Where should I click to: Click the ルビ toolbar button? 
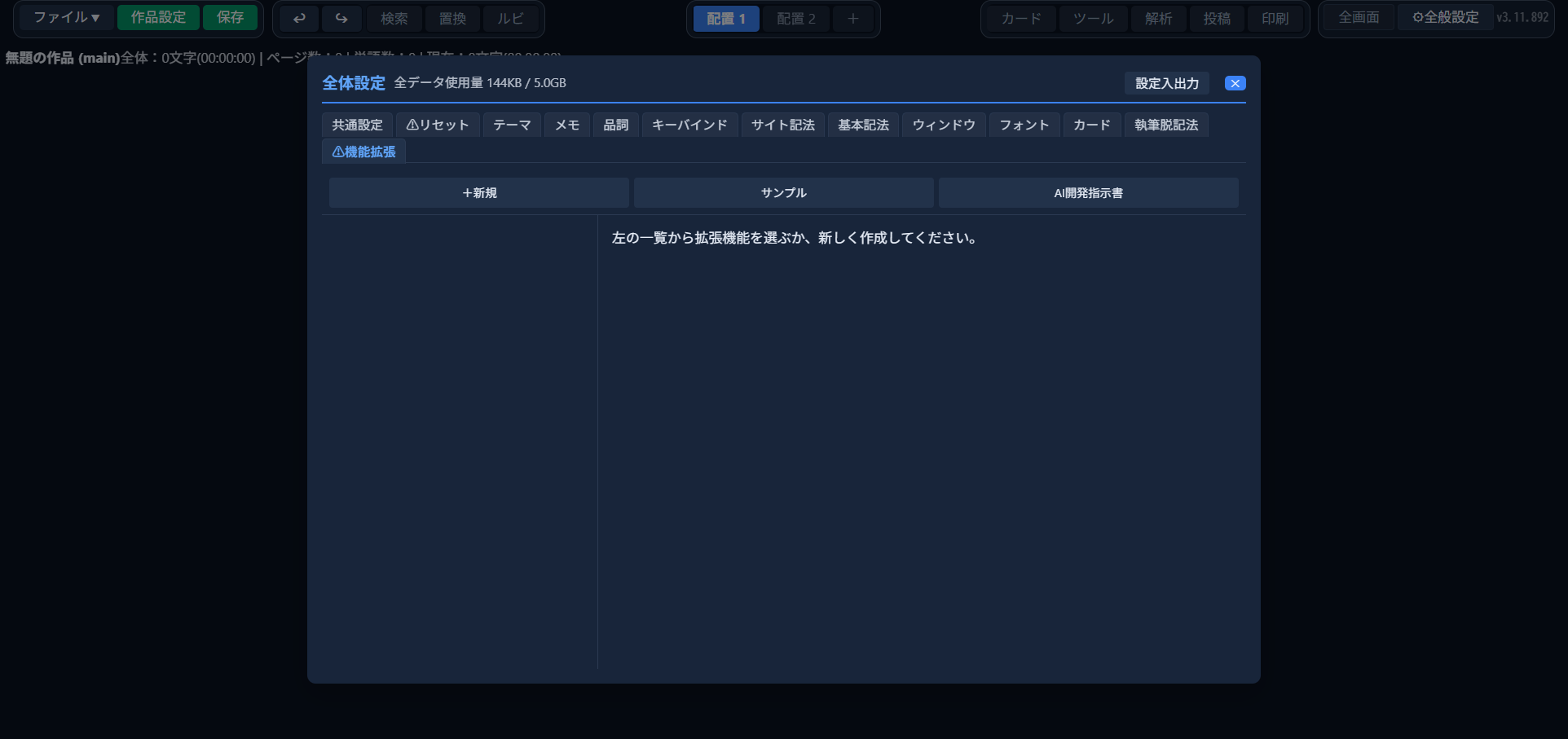pos(510,18)
